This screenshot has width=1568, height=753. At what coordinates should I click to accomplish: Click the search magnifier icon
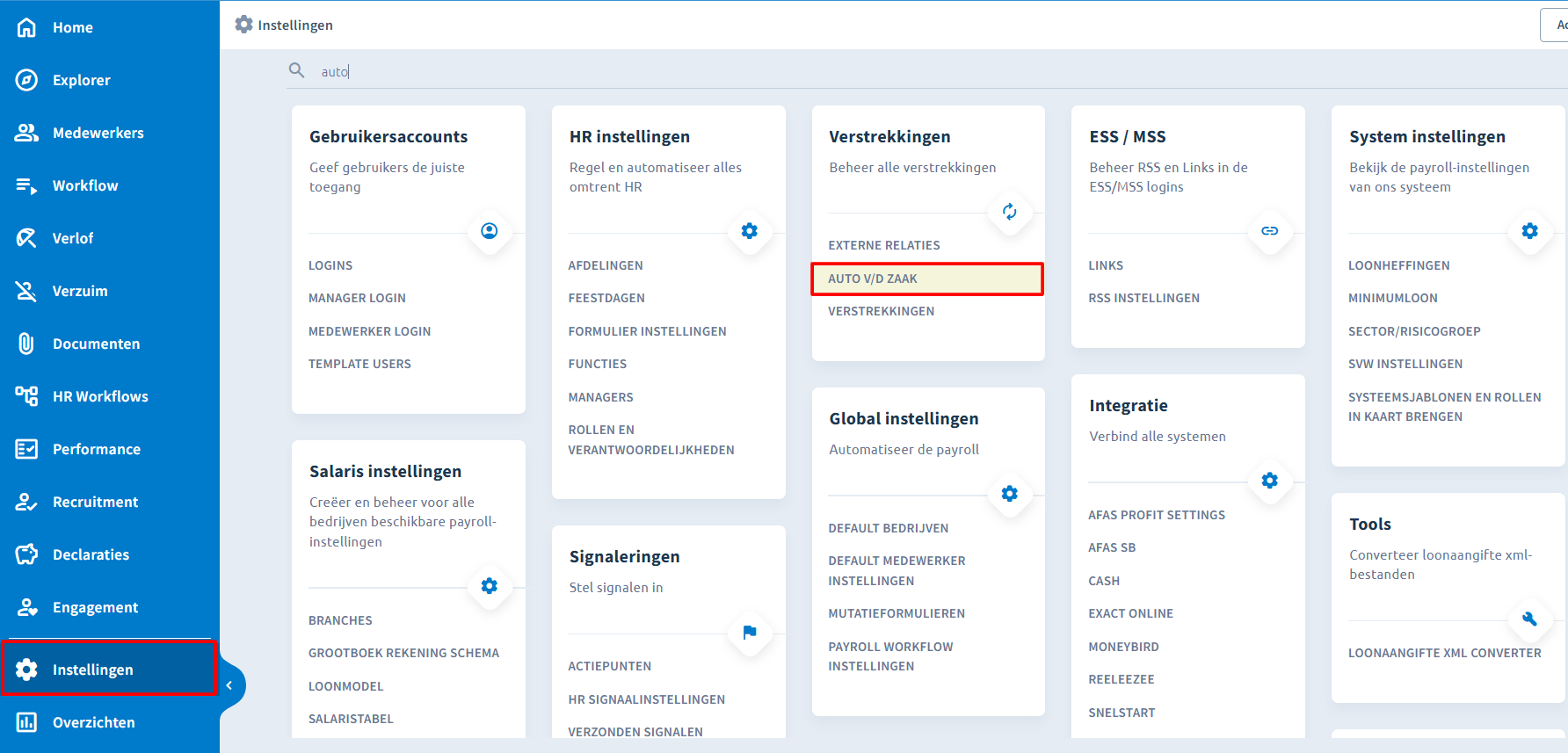[x=297, y=70]
